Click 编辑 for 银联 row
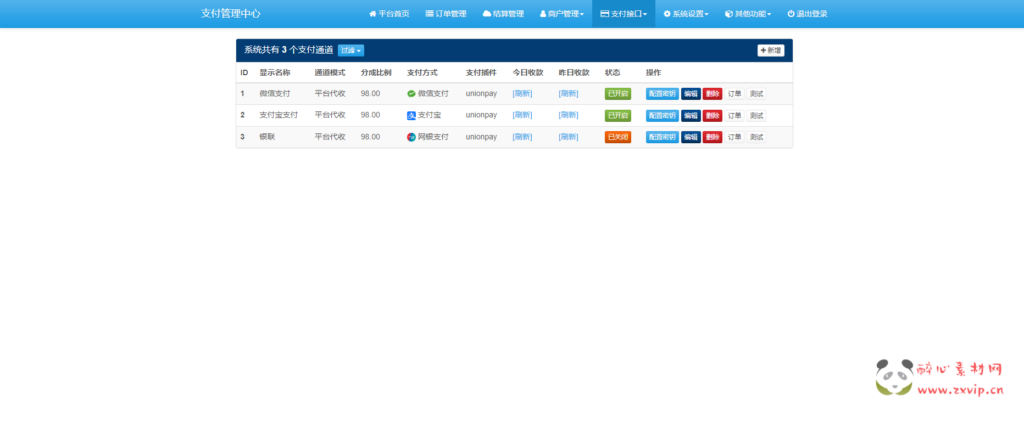This screenshot has height=422, width=1024. (691, 137)
